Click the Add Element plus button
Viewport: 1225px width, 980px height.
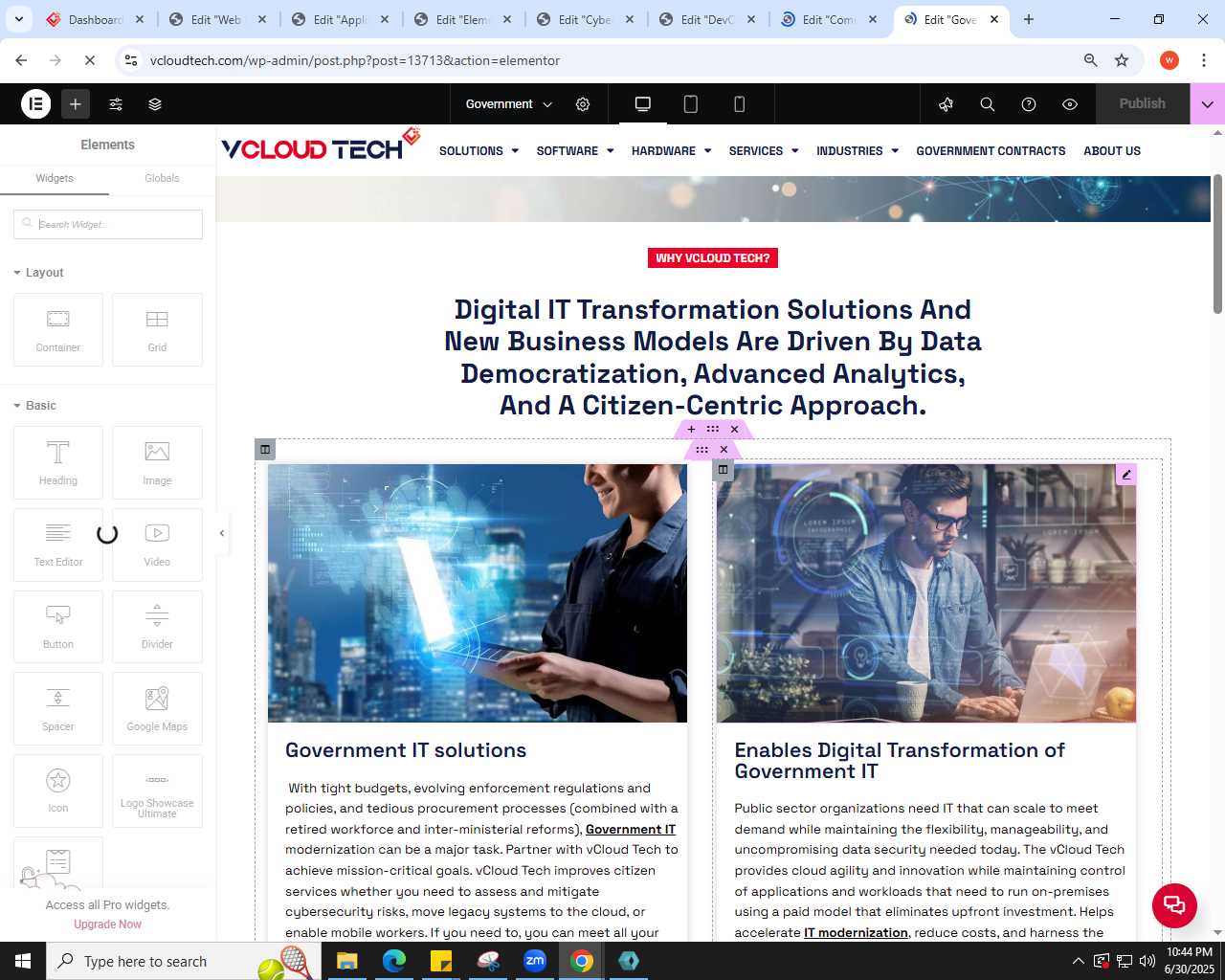[76, 104]
